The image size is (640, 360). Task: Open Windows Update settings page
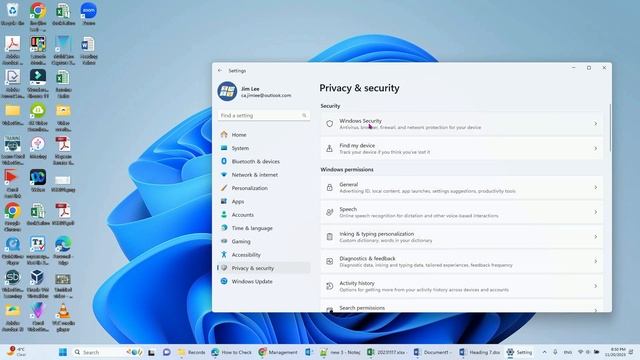tap(264, 281)
